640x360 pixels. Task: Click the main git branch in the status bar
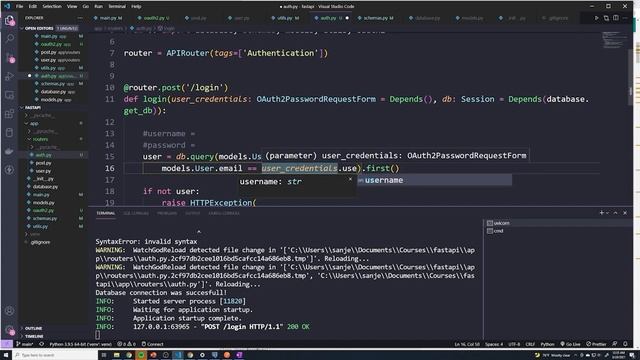24,344
